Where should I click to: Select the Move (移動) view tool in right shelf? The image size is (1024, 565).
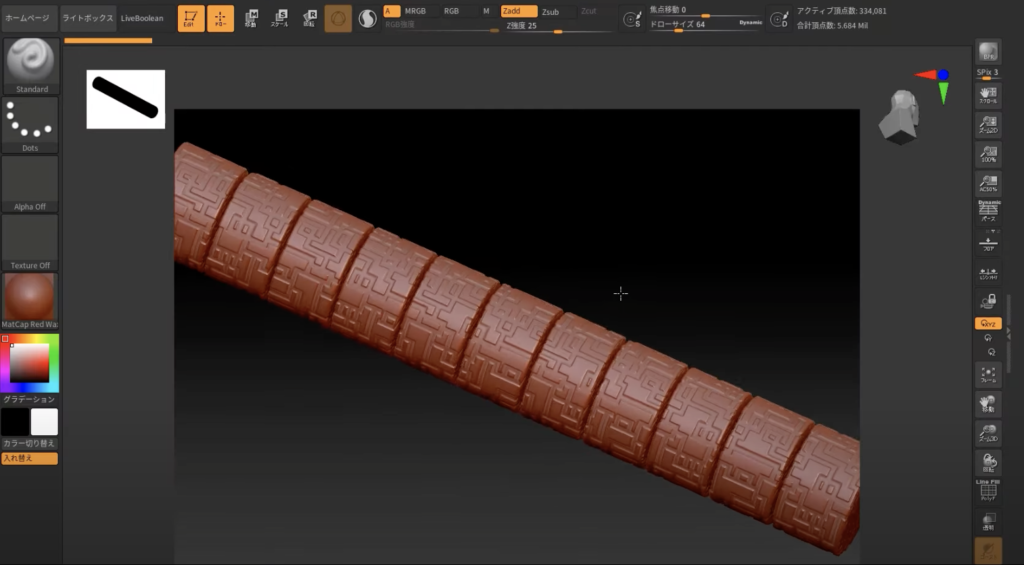tap(988, 404)
